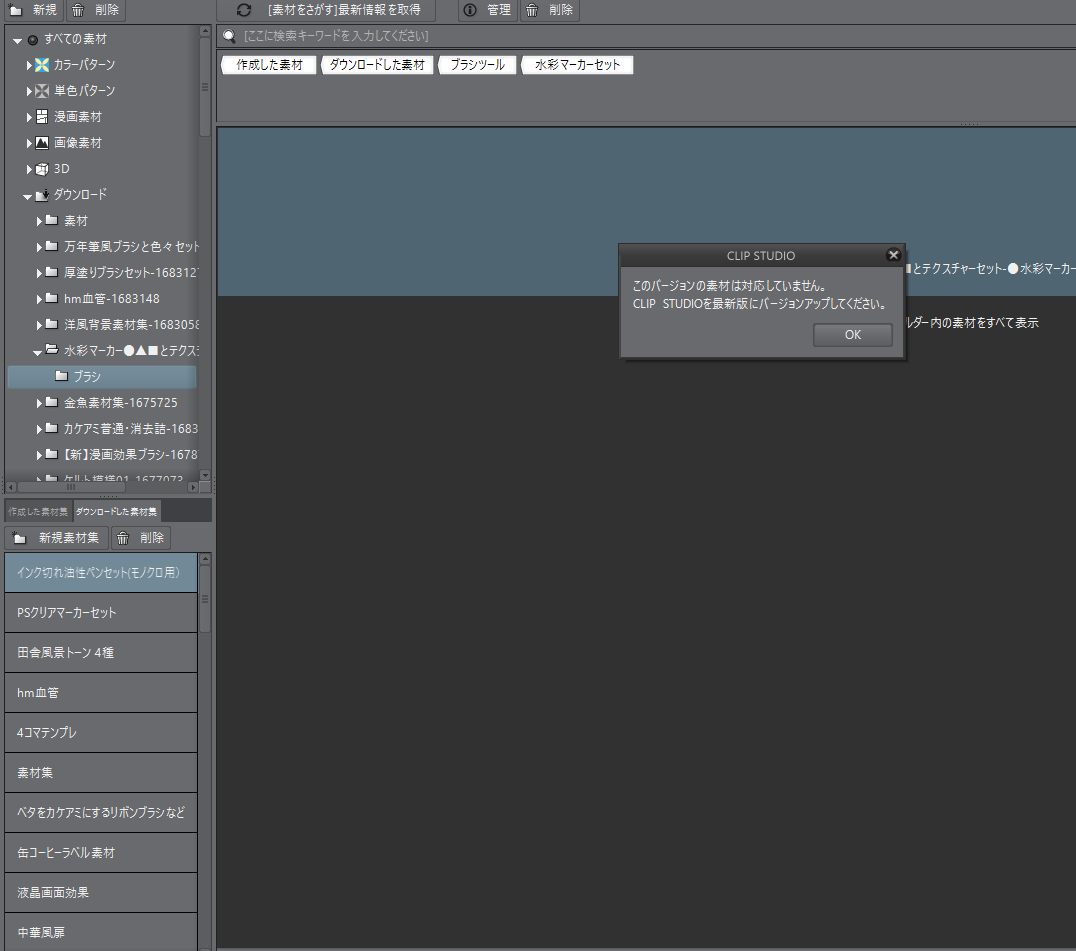The image size is (1076, 951).
Task: Expand the 画像素材 node
Action: [x=29, y=143]
